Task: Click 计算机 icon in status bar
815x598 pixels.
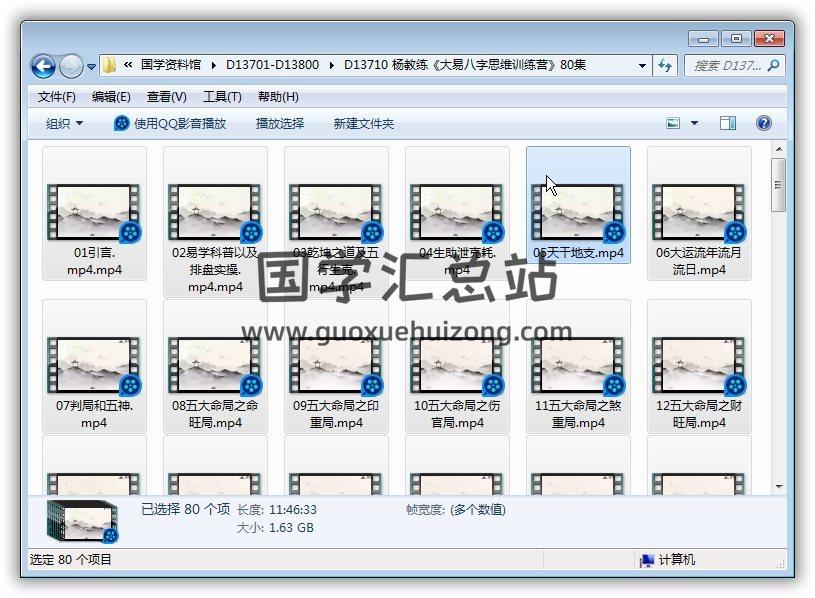Action: (646, 560)
